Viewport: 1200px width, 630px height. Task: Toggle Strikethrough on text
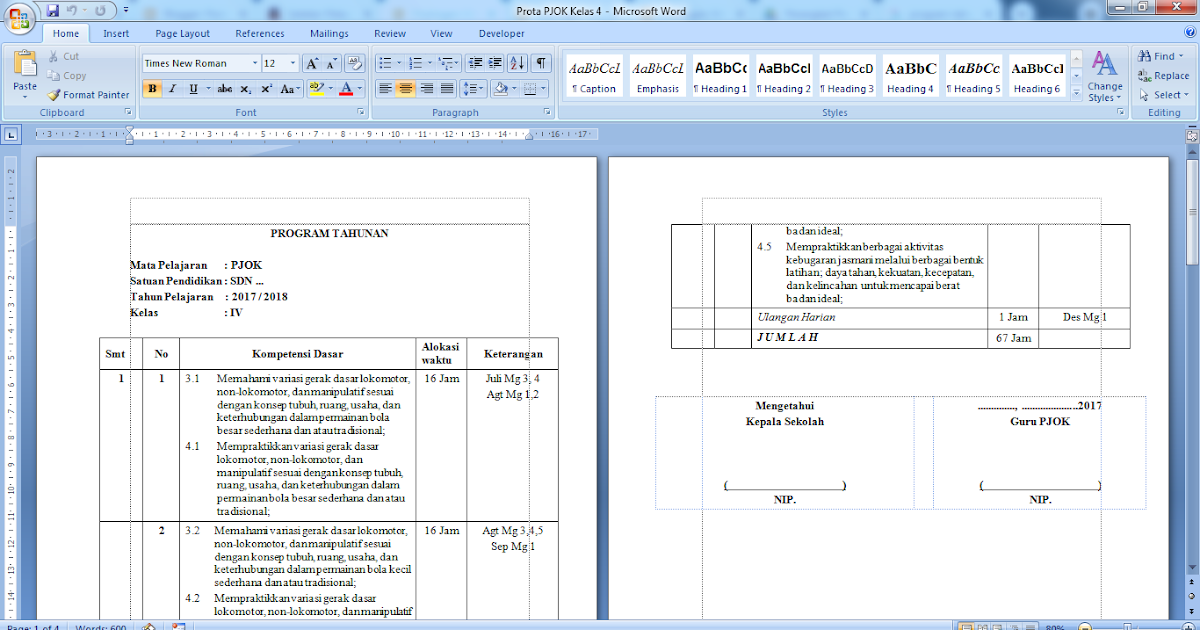click(x=225, y=89)
